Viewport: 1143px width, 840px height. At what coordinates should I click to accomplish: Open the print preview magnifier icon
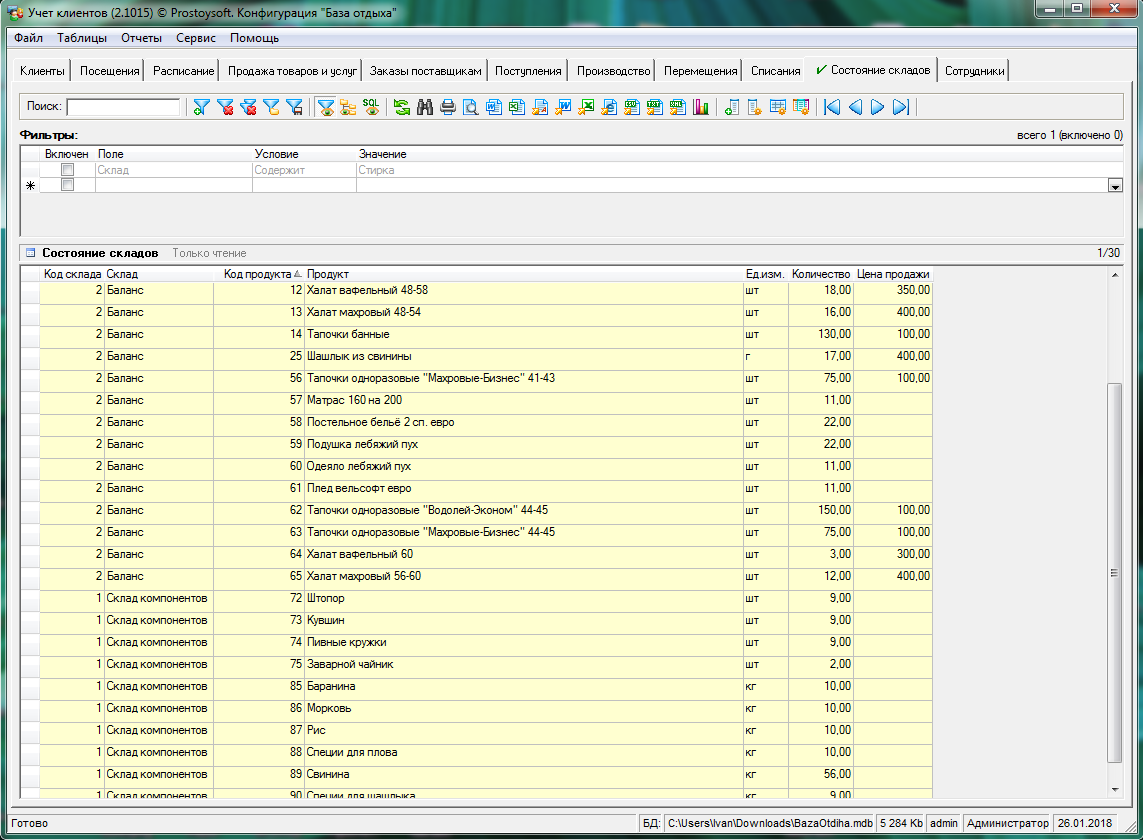point(469,107)
